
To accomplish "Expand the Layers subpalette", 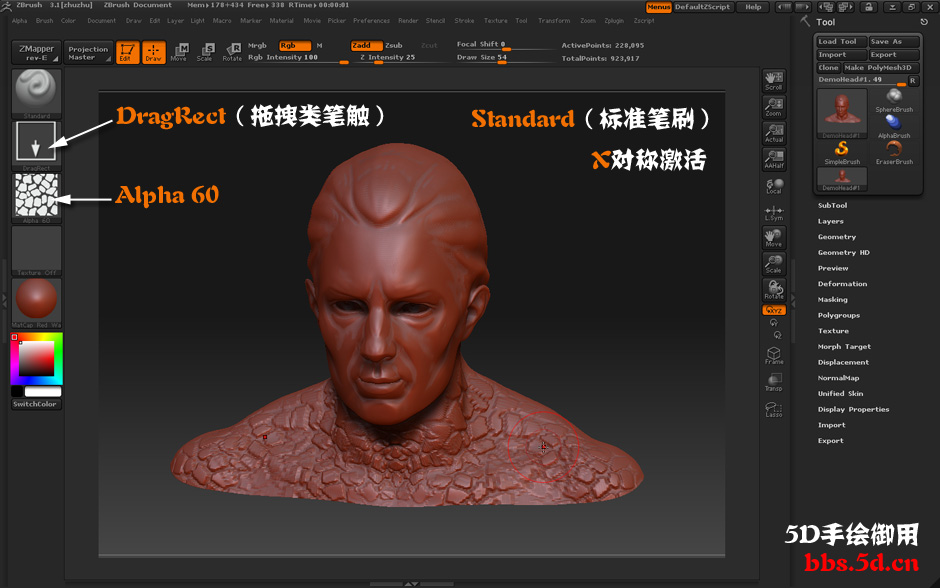I will 830,221.
